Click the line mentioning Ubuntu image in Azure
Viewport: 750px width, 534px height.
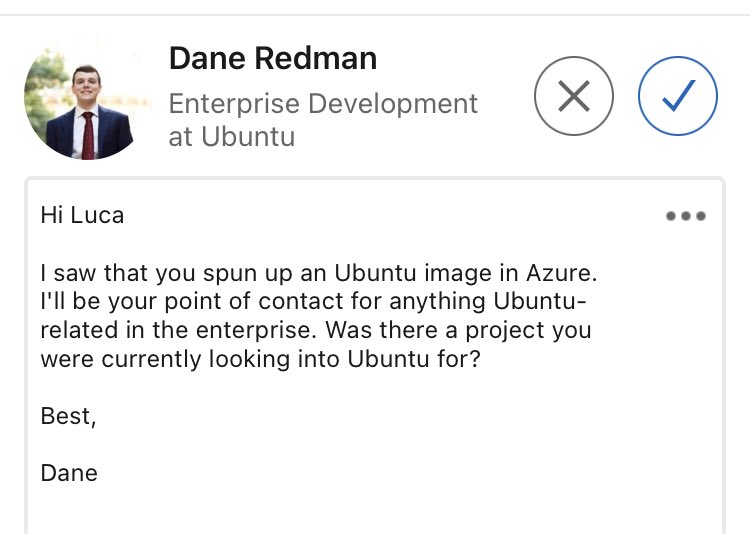[x=318, y=272]
